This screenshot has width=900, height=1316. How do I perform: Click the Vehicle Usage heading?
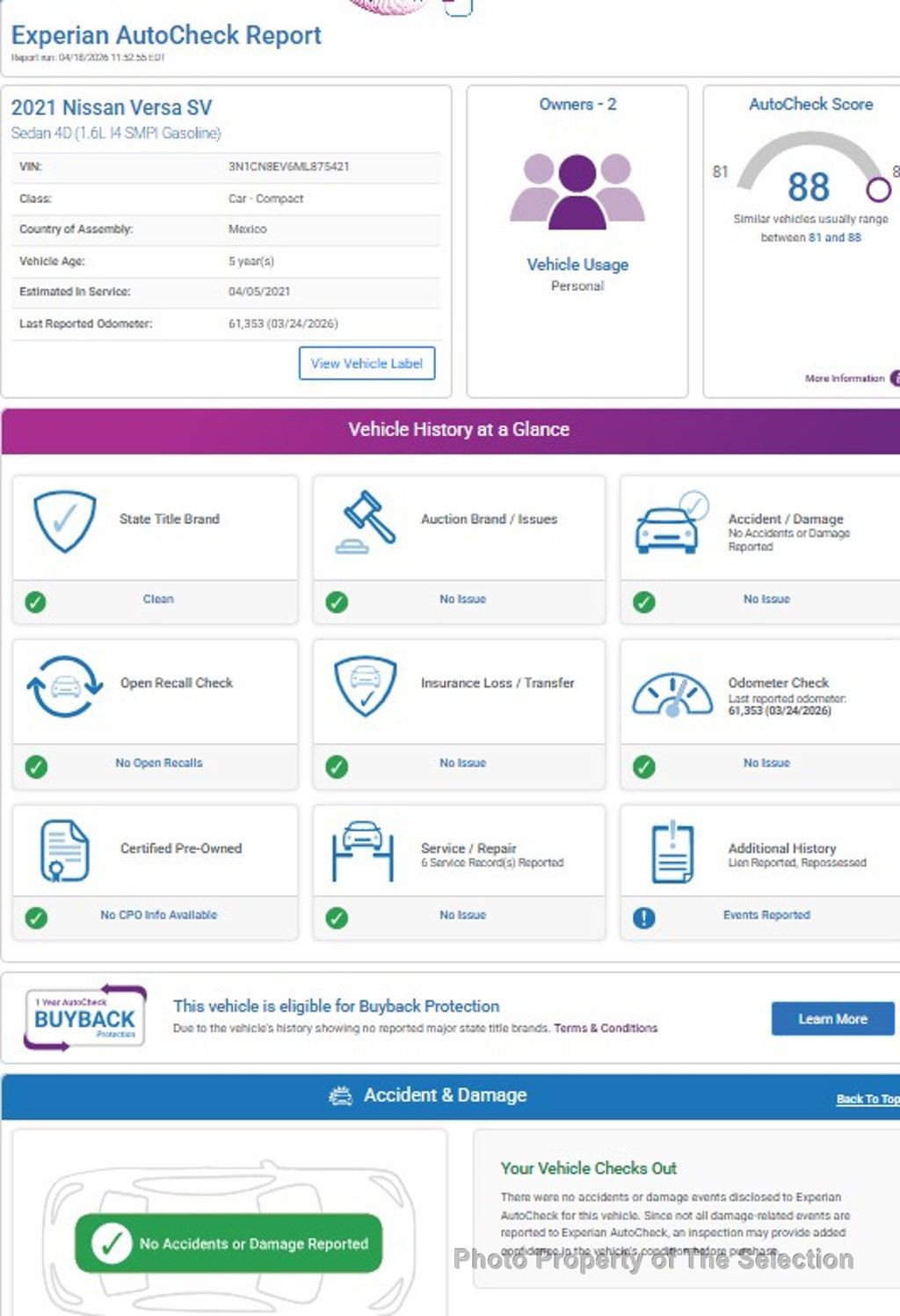point(577,265)
